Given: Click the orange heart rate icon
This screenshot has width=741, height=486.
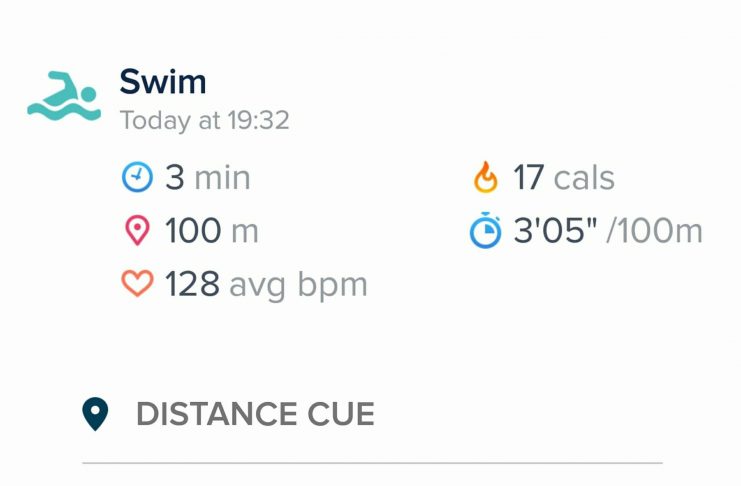Looking at the screenshot, I should [x=137, y=283].
